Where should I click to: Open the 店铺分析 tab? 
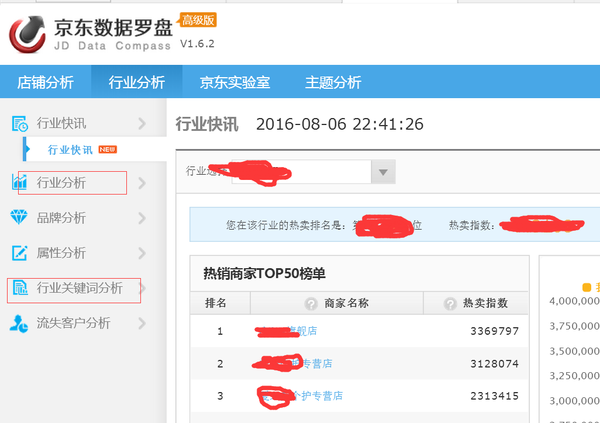point(45,82)
